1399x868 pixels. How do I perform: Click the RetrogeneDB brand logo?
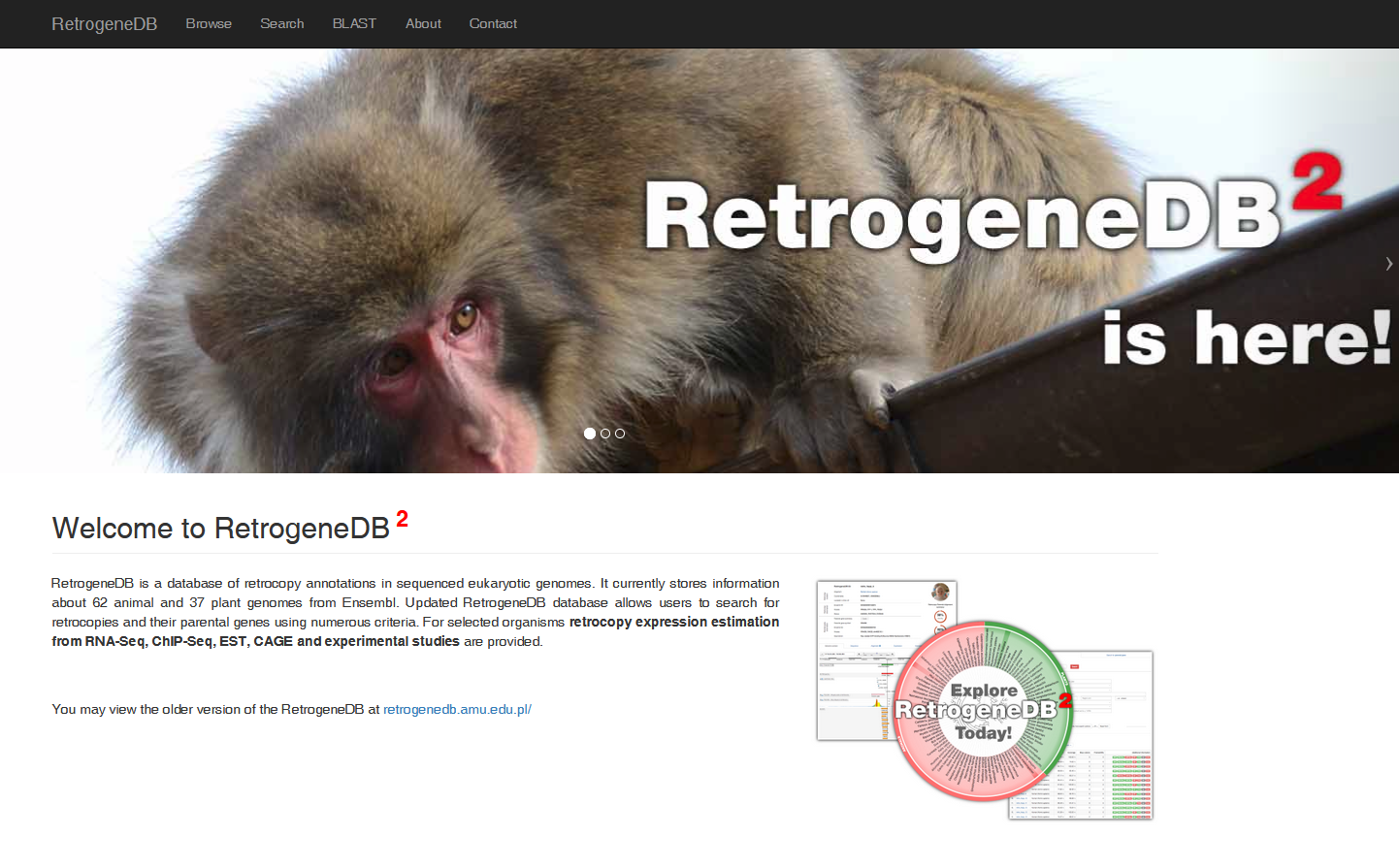click(x=104, y=23)
